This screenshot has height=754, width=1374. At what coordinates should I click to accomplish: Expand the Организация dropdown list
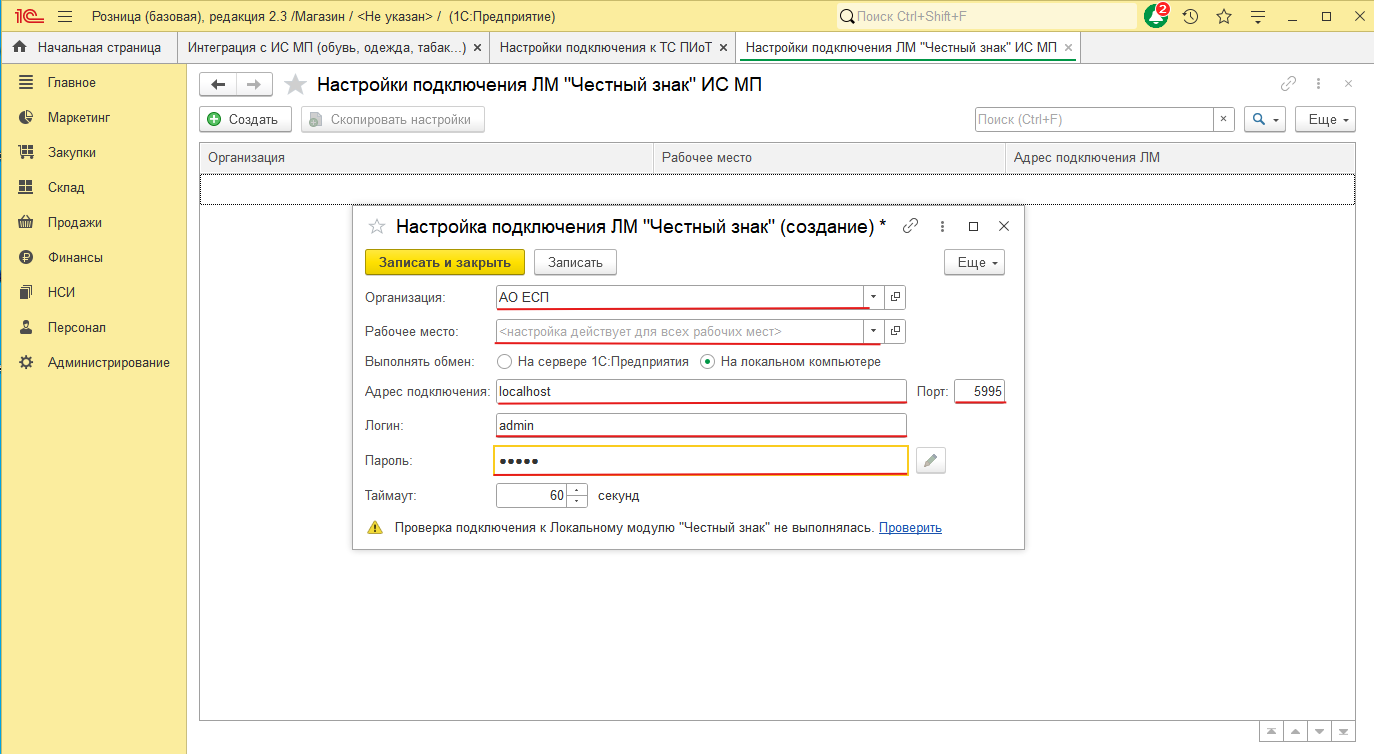click(x=874, y=297)
